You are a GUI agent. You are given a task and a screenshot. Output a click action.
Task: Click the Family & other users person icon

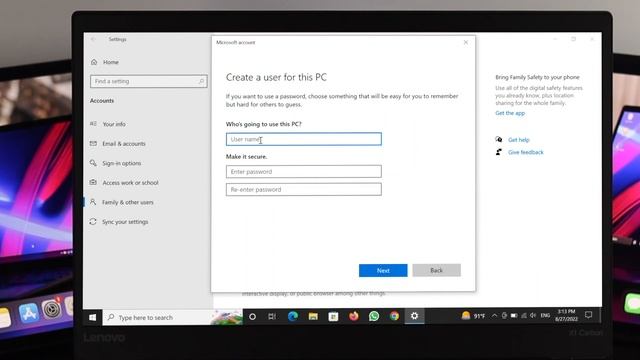tap(93, 202)
